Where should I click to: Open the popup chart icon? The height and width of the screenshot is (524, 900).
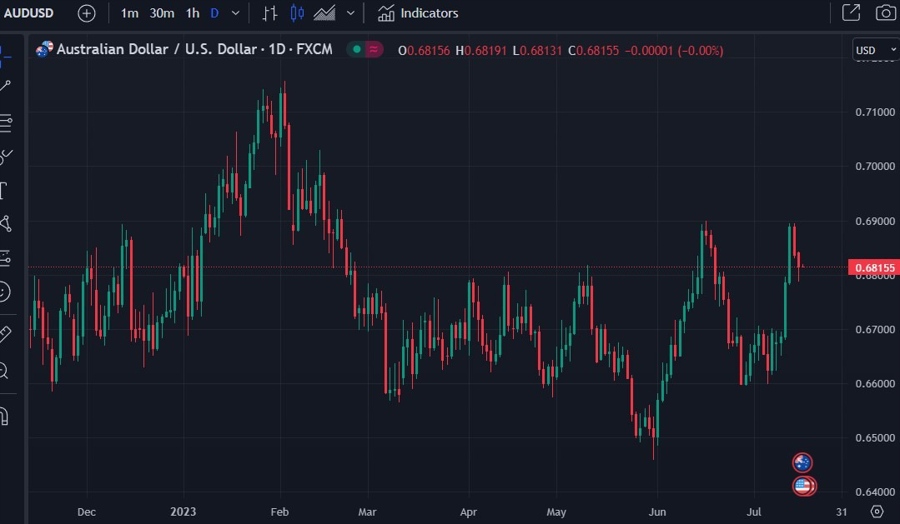tap(851, 13)
